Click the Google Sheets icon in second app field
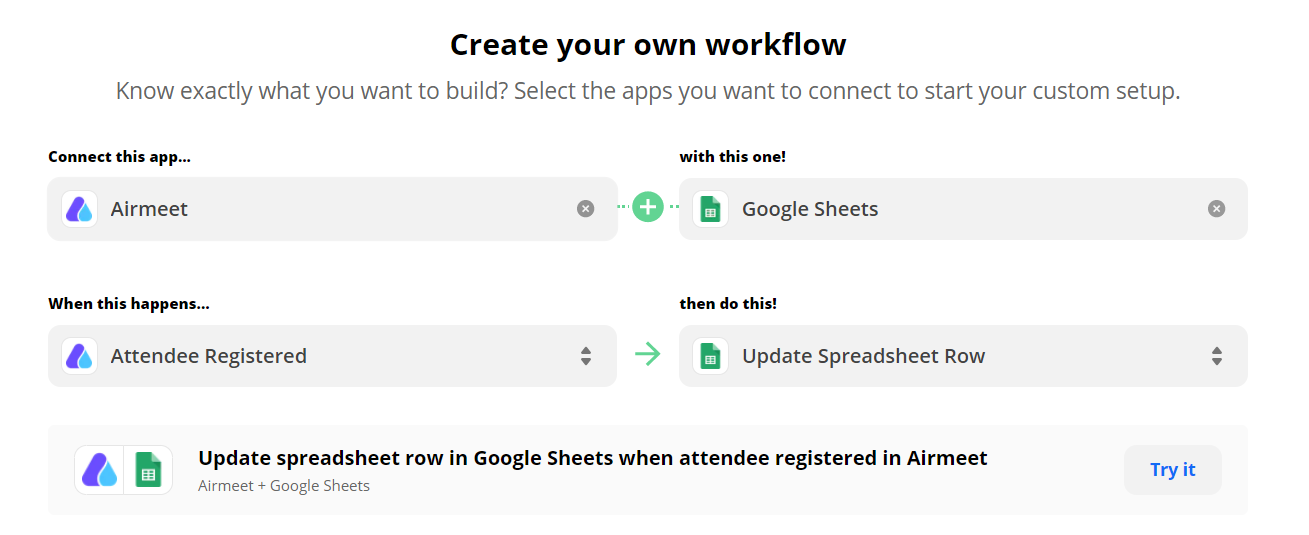1309x535 pixels. coord(710,209)
